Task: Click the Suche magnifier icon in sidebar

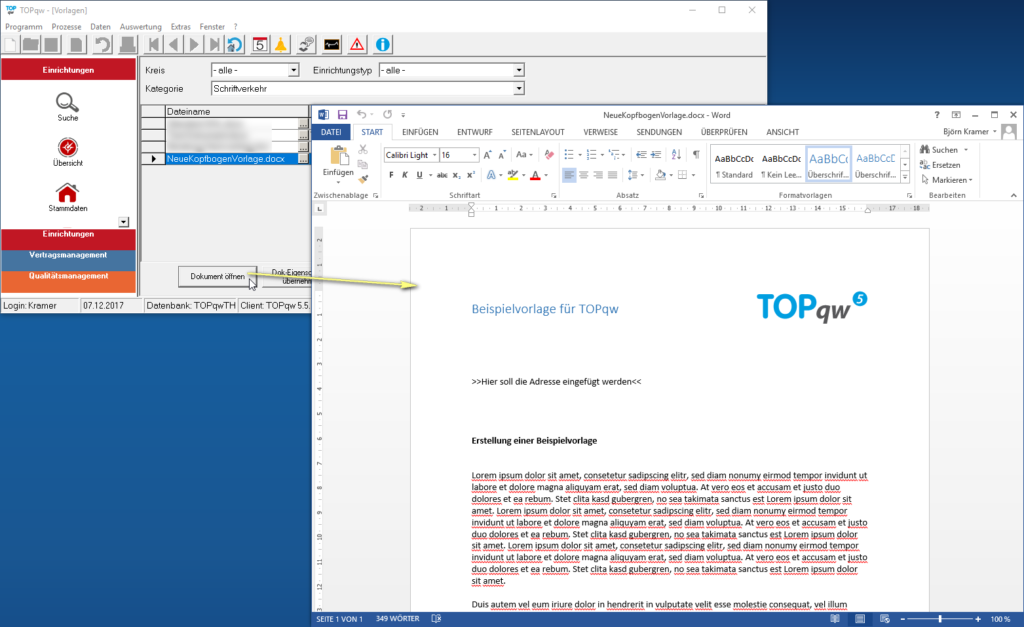Action: tap(67, 101)
